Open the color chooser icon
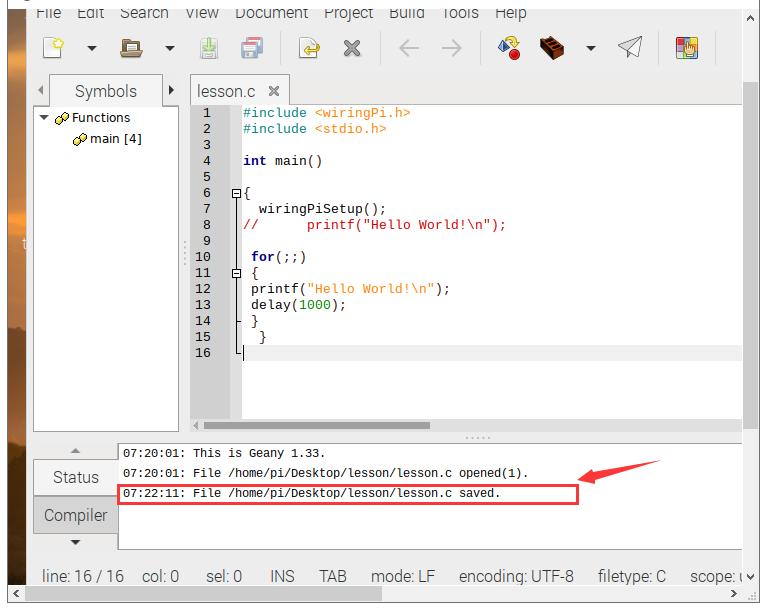The image size is (767, 610). pos(687,48)
